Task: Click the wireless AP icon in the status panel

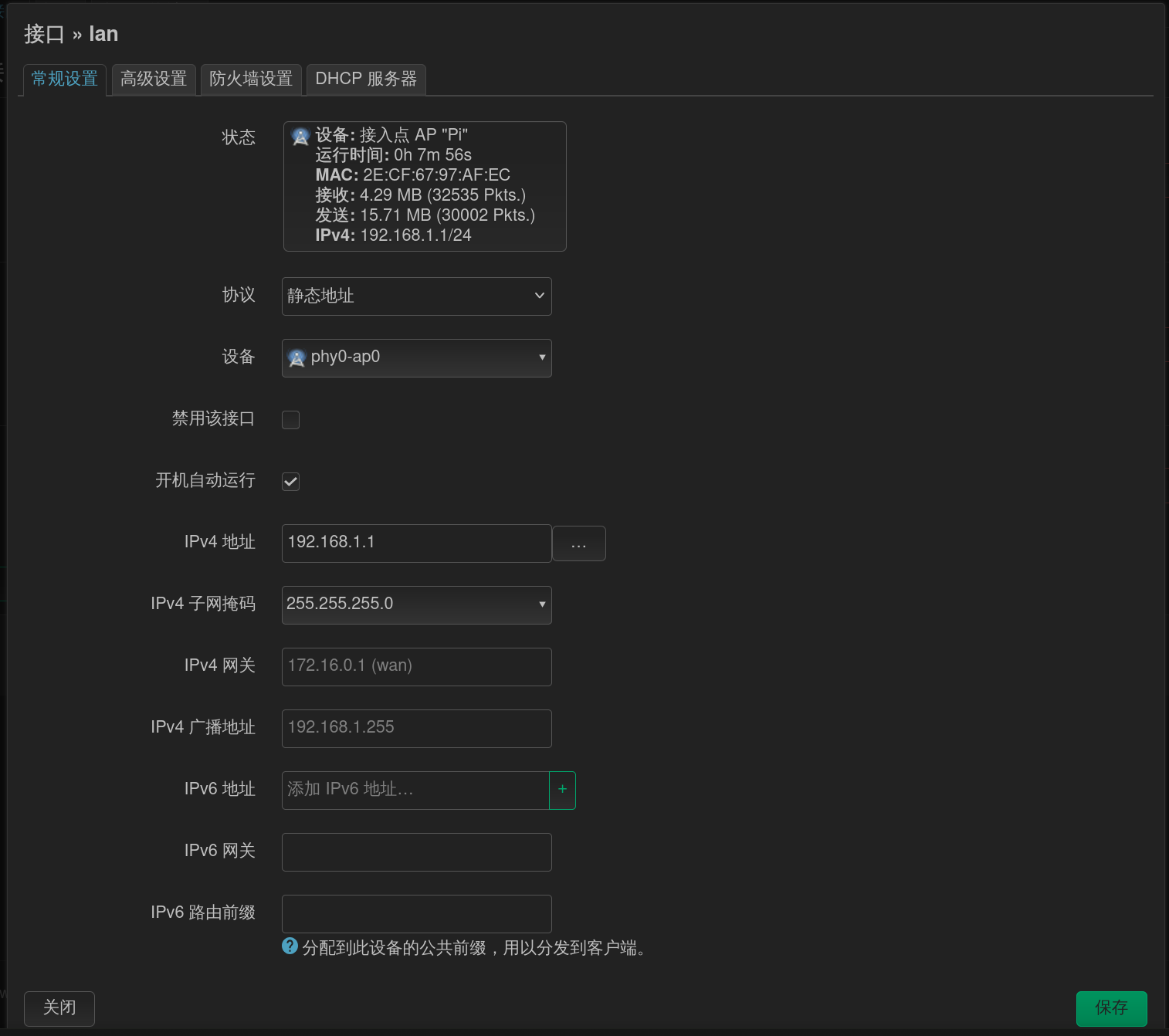Action: click(300, 136)
